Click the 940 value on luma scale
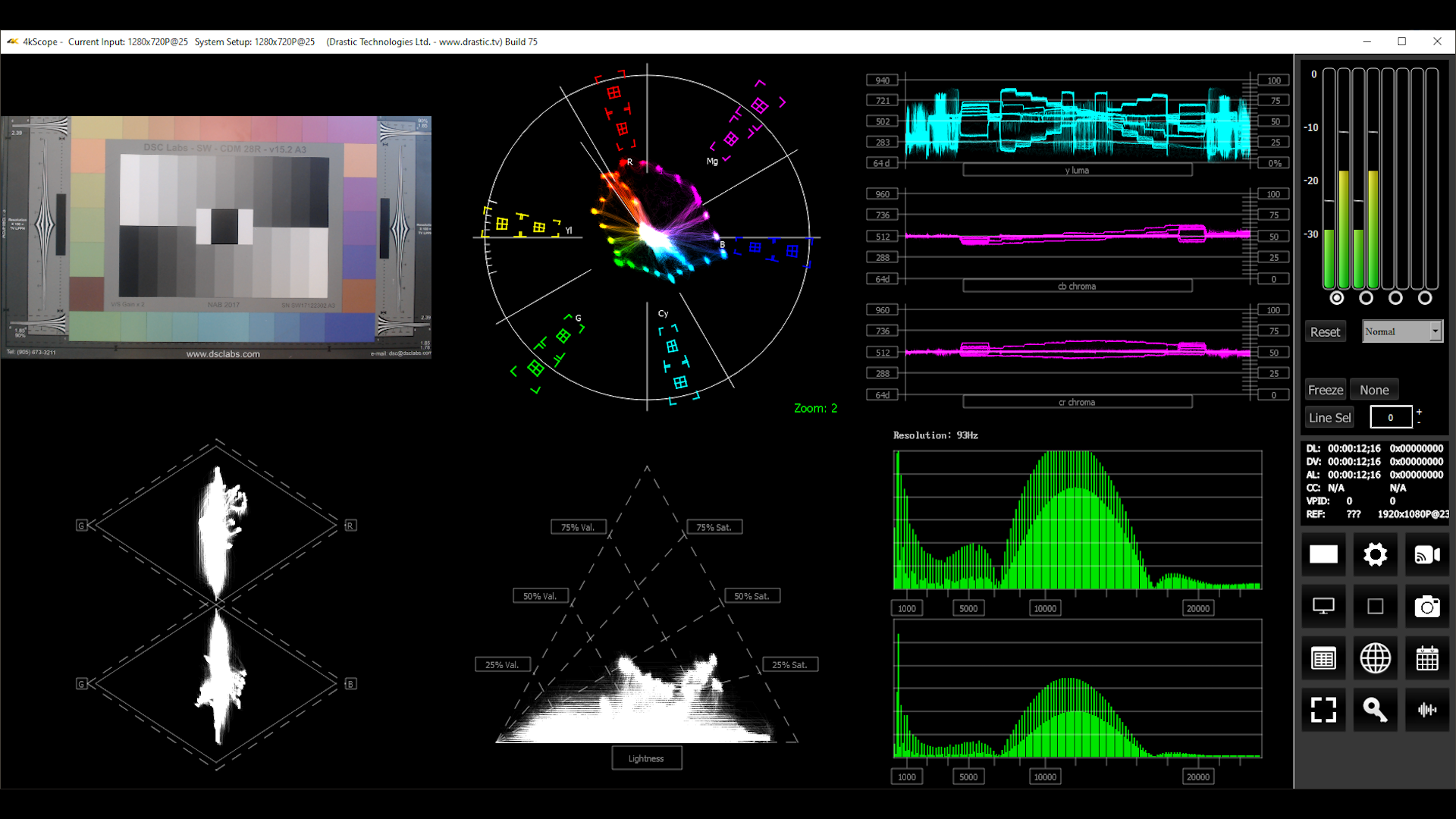1456x819 pixels. point(883,80)
